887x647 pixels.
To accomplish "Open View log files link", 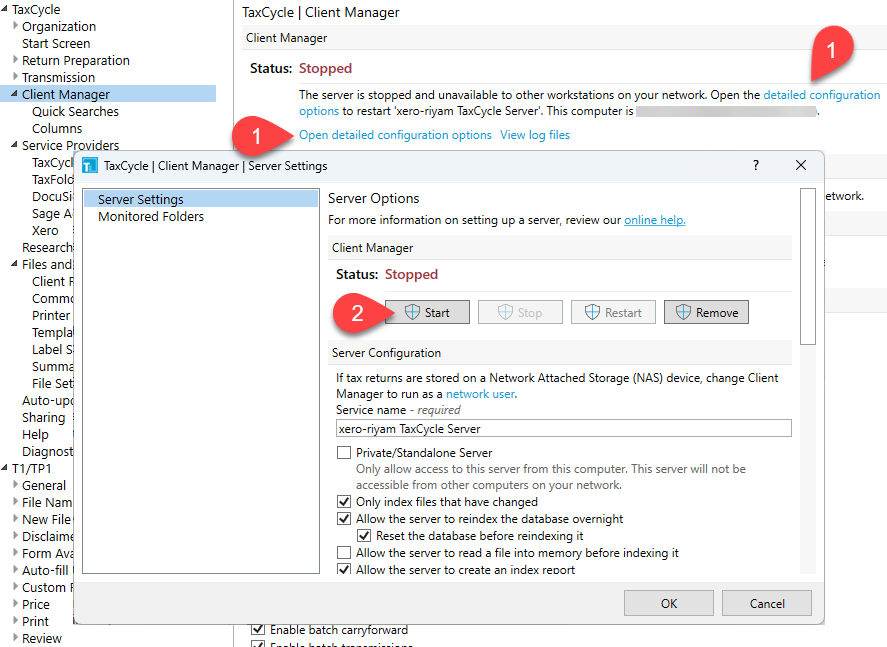I will [535, 135].
